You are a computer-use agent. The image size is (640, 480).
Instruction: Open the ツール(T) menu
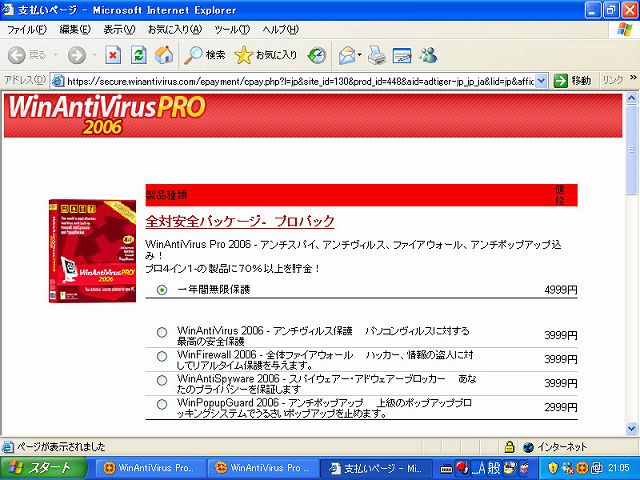232,29
